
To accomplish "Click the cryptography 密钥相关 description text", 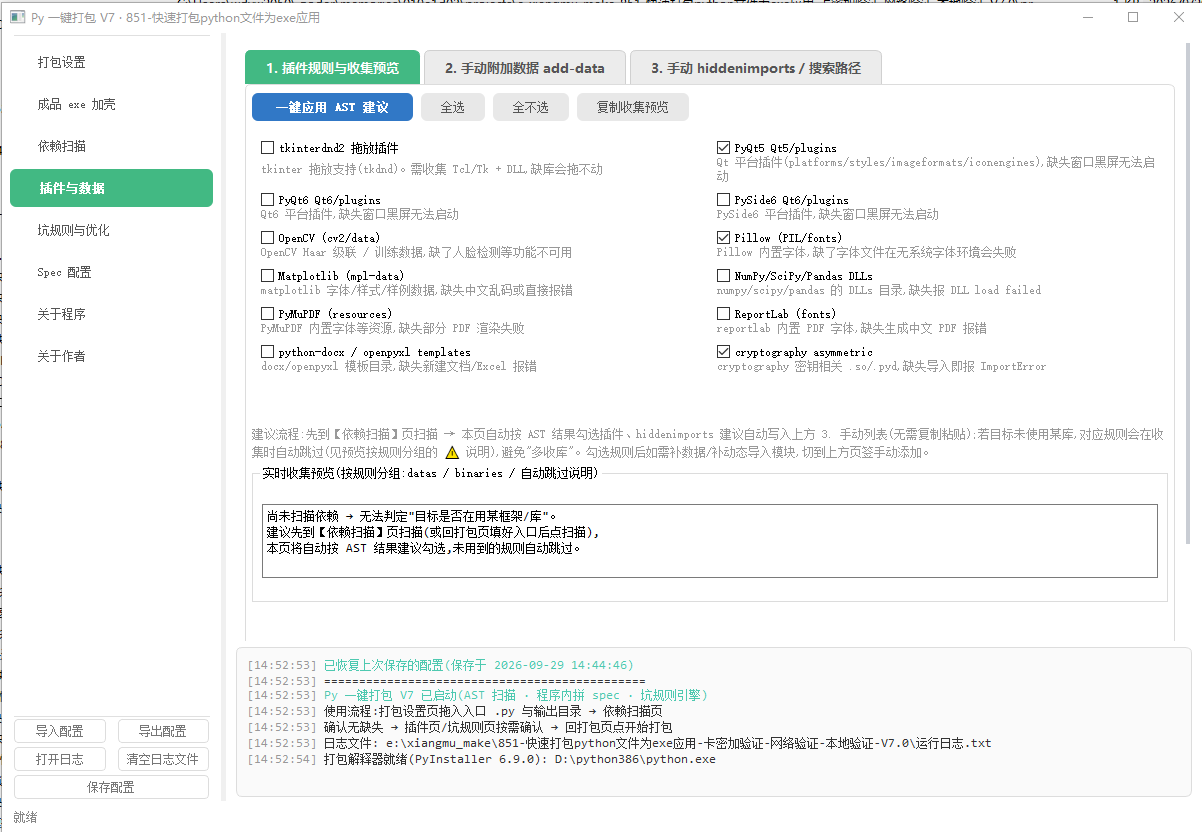I will coord(881,366).
